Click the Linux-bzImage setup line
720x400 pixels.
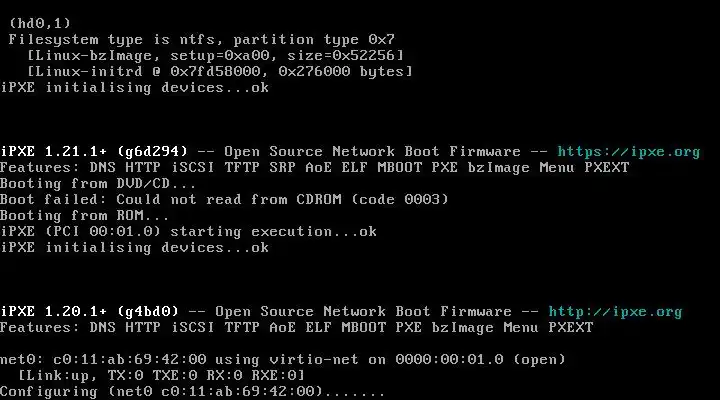(x=216, y=55)
